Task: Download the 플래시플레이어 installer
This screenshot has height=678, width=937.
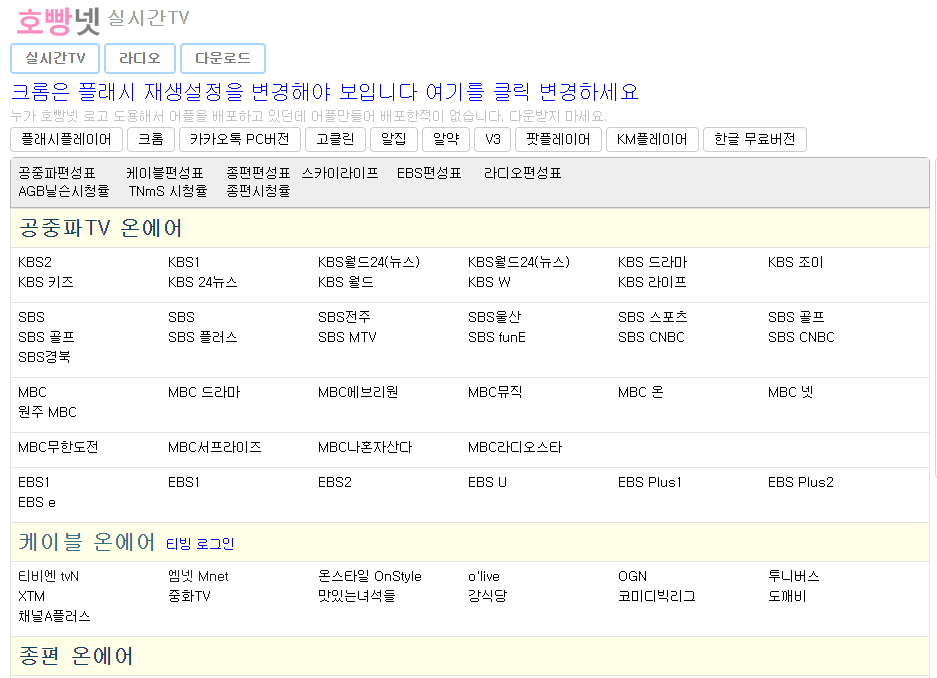Action: click(x=64, y=139)
